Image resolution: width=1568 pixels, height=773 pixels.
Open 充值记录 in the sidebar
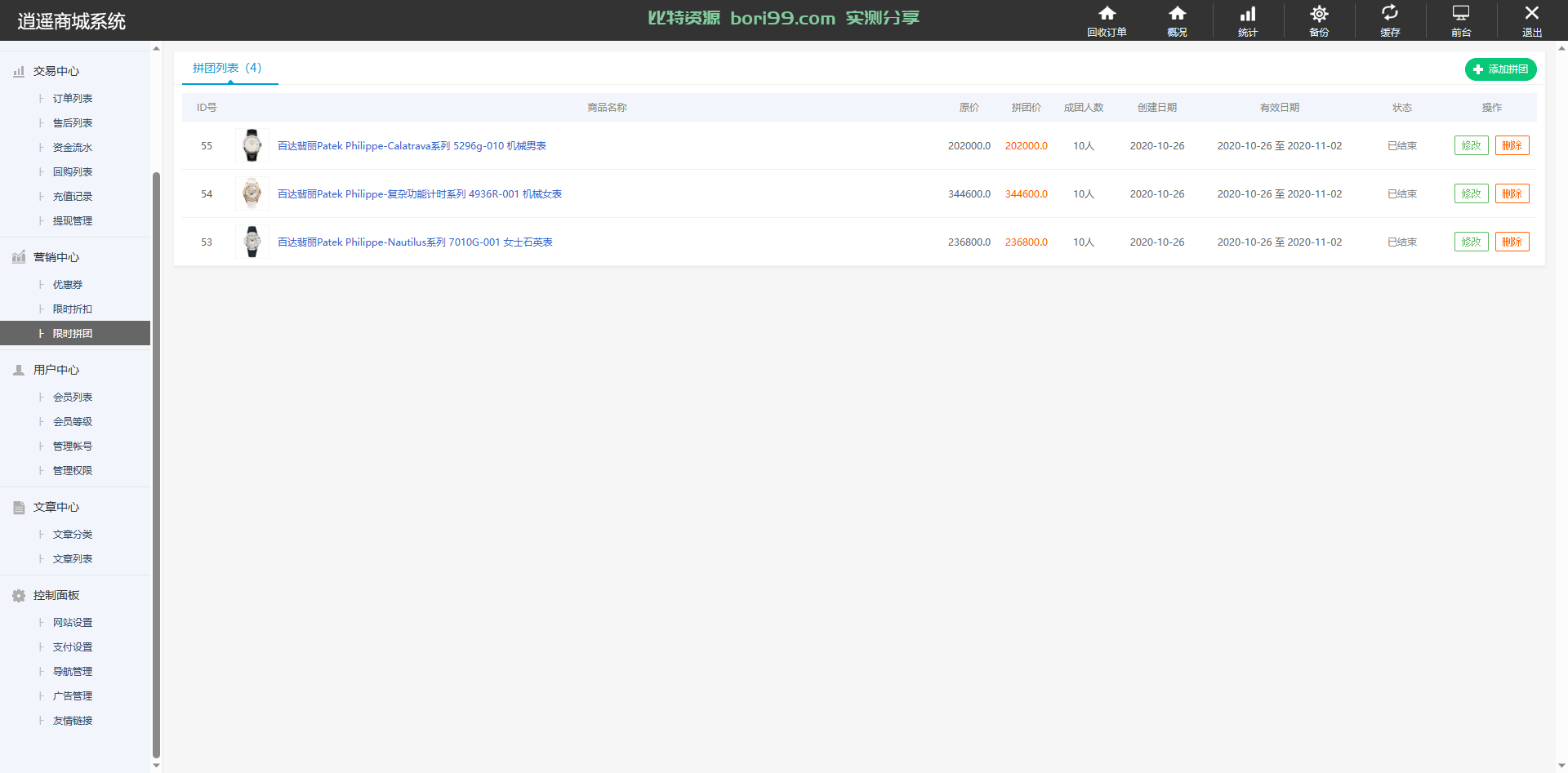(73, 197)
